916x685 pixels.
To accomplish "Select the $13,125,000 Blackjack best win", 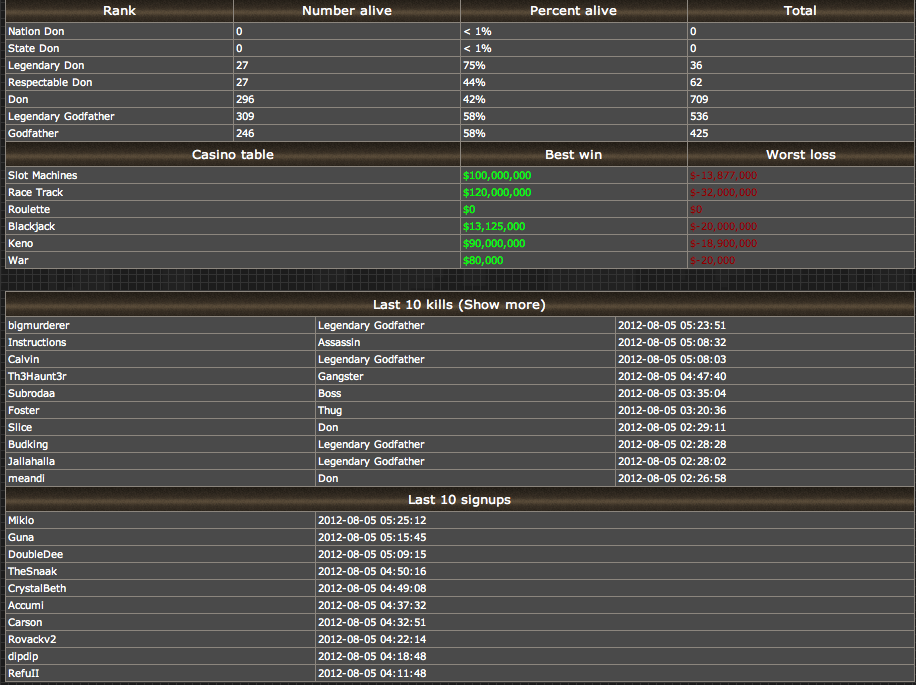I will (494, 226).
